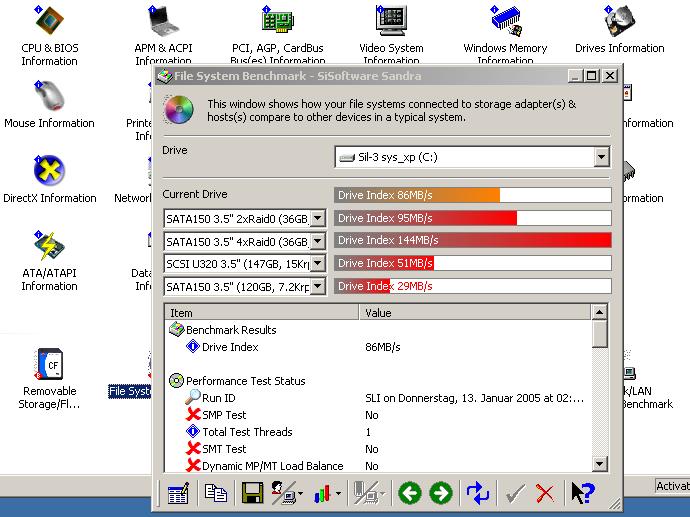Image resolution: width=690 pixels, height=517 pixels.
Task: Click the Drive Index 144MB/s bar
Action: point(473,240)
